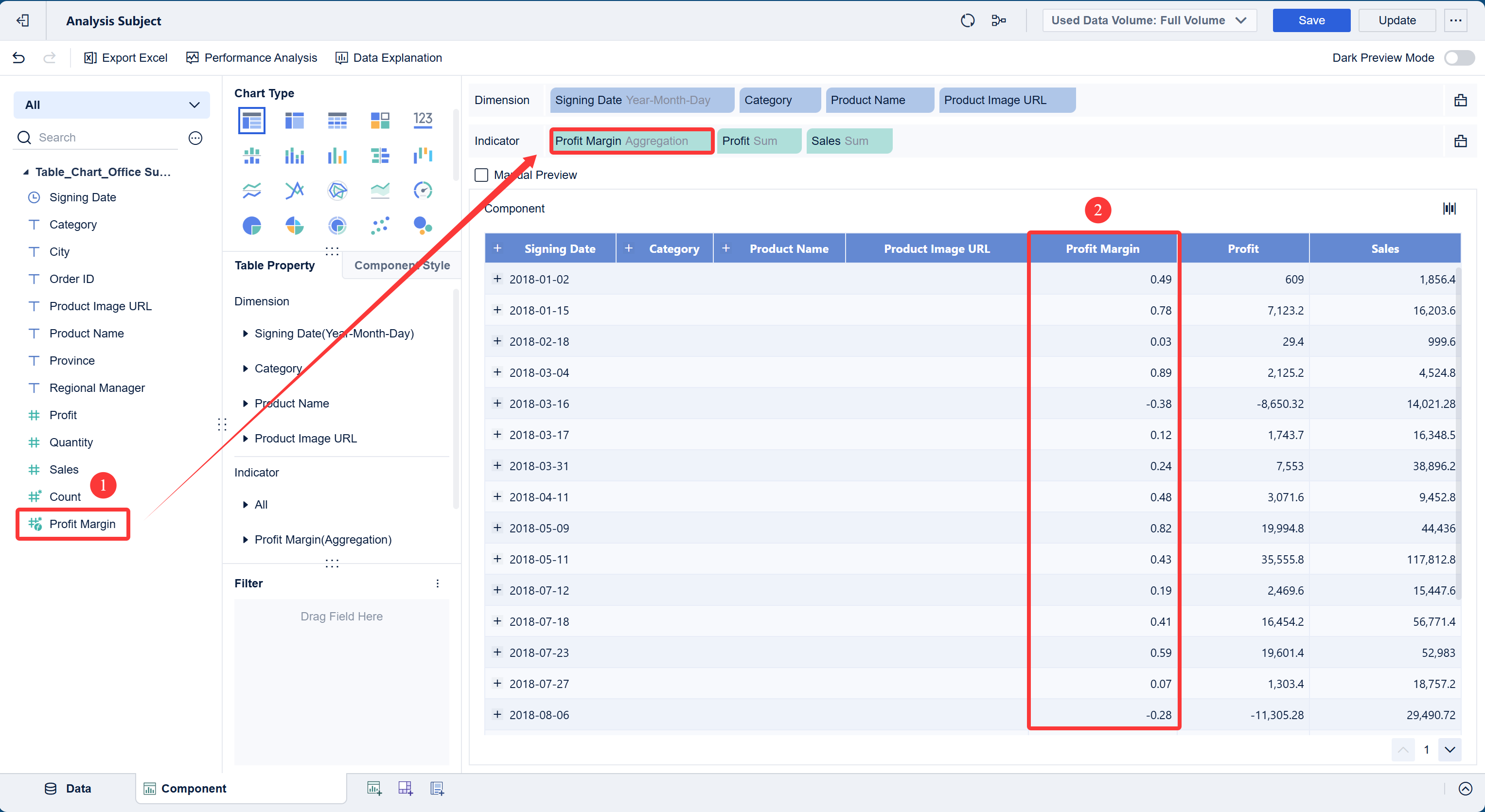Click Export Excel
The height and width of the screenshot is (812, 1485).
click(125, 58)
